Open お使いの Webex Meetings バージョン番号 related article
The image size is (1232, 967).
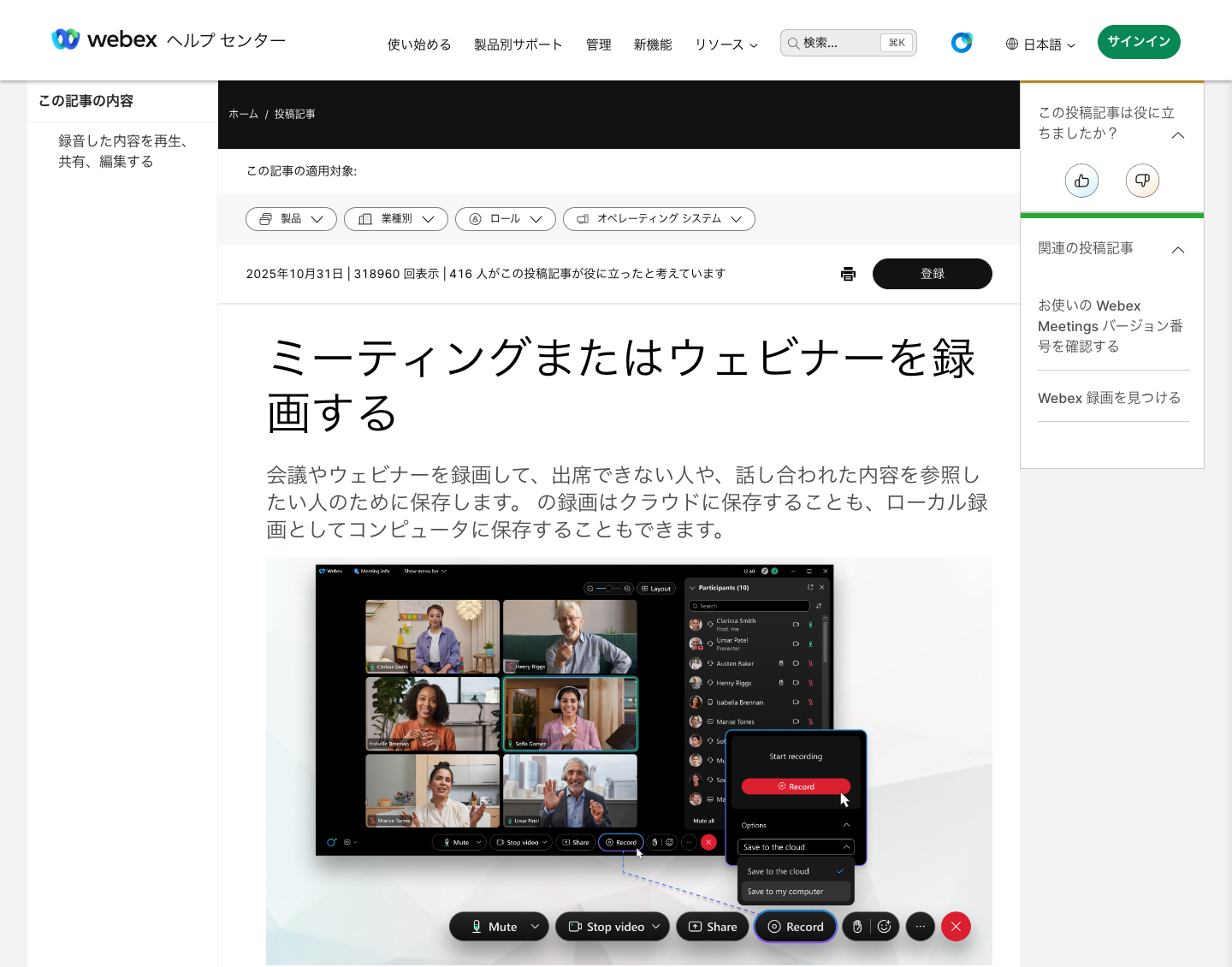1111,326
